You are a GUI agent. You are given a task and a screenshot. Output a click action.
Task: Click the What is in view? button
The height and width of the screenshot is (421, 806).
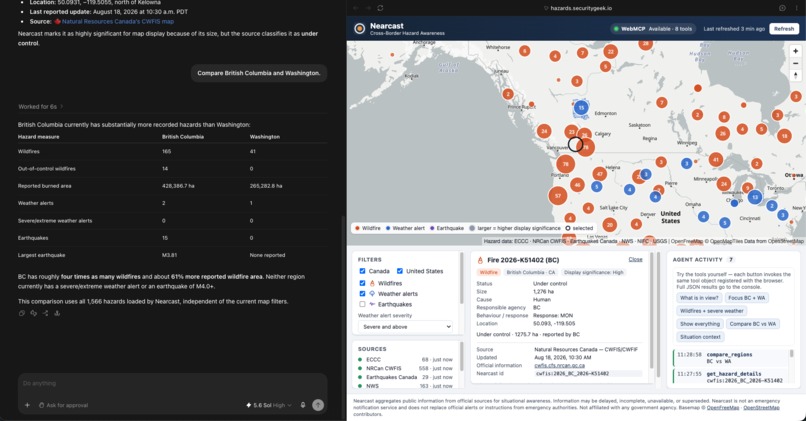[x=699, y=298]
